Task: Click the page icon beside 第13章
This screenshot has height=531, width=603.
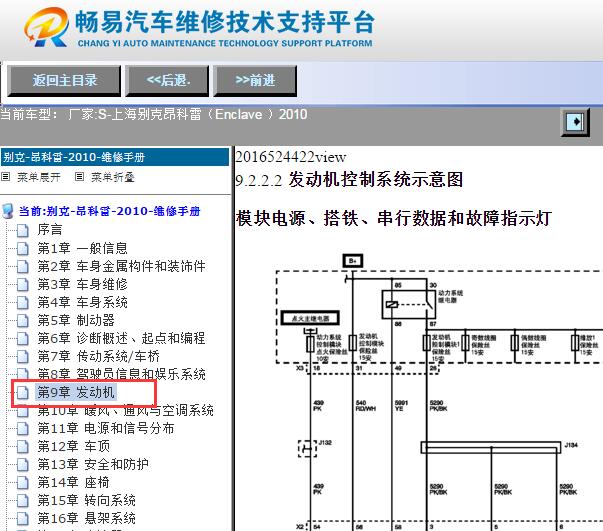Action: [x=23, y=465]
